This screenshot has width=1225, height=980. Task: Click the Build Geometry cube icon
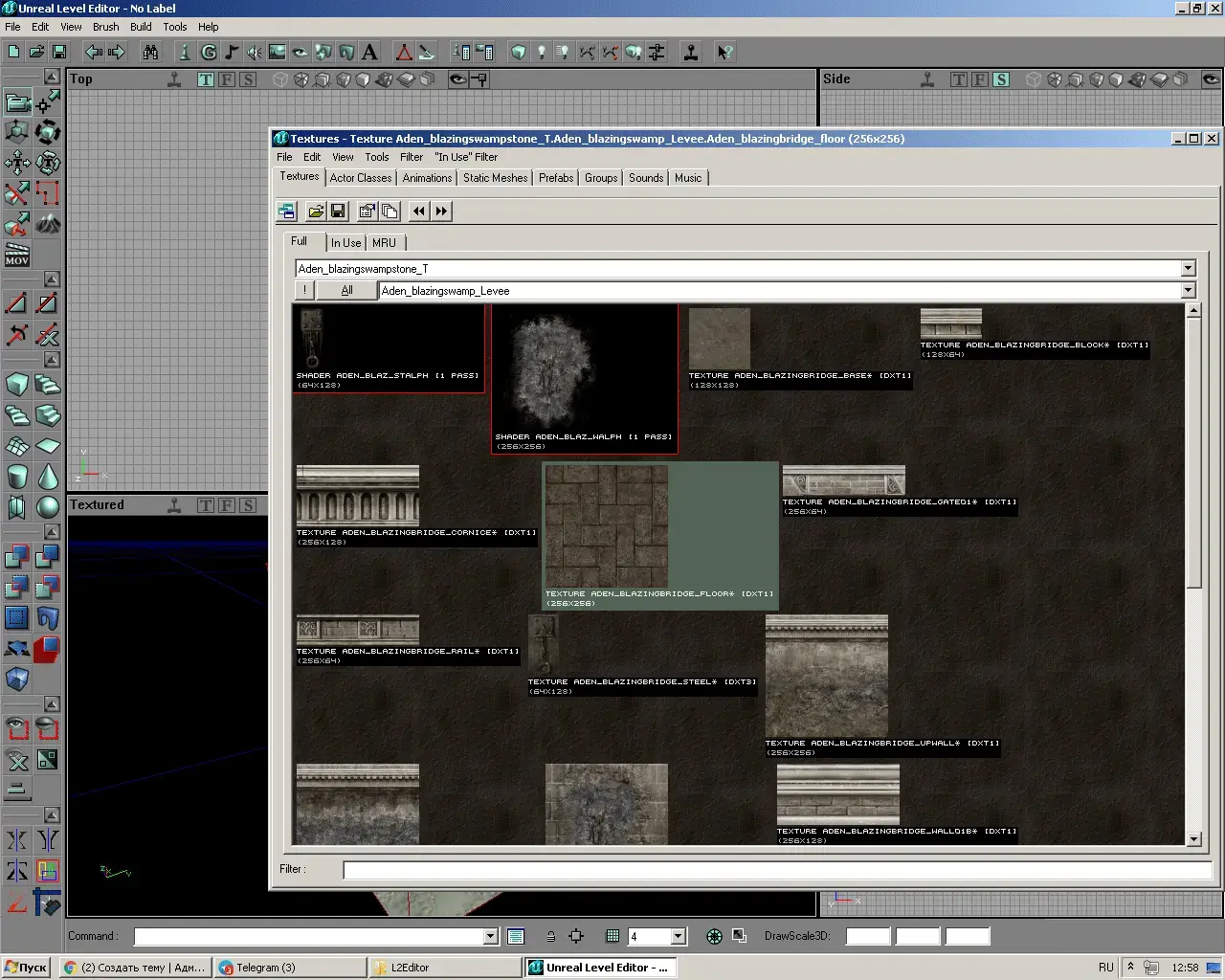[x=519, y=52]
